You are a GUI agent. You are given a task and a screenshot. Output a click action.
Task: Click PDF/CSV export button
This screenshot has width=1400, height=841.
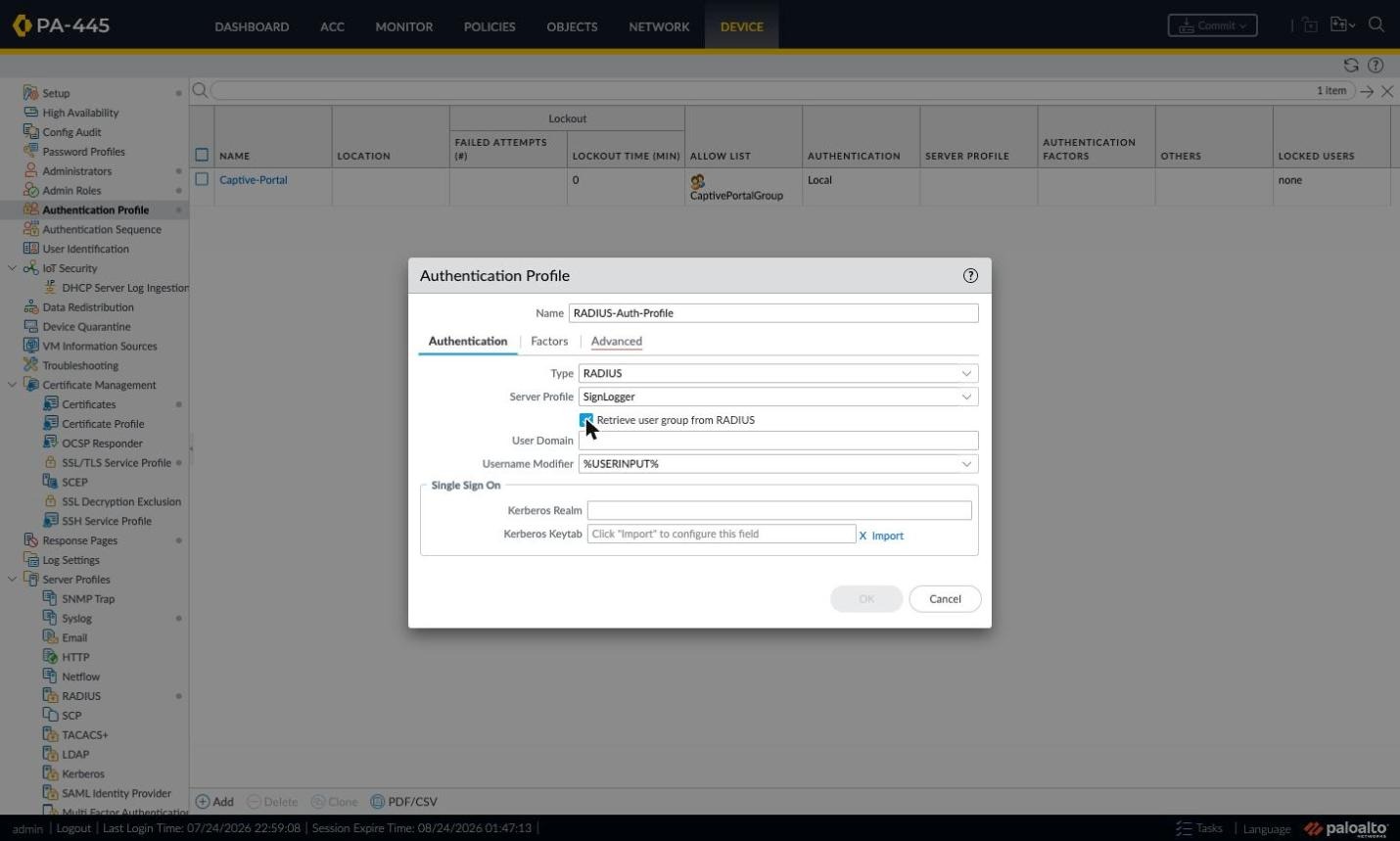[403, 802]
